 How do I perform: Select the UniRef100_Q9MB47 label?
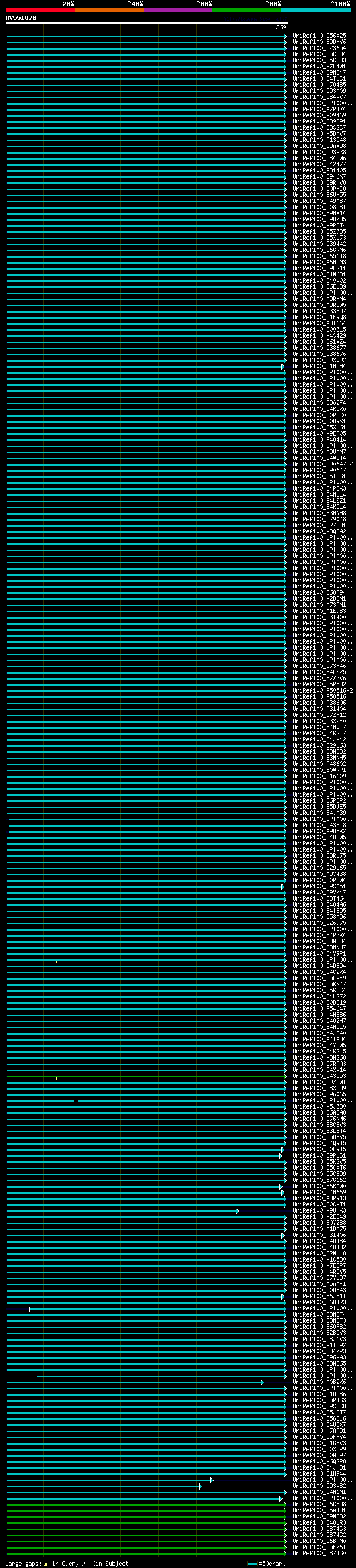[319, 72]
